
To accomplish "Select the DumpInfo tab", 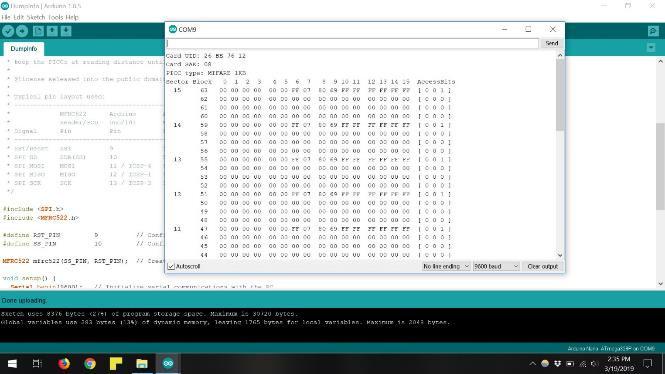I will coord(24,49).
